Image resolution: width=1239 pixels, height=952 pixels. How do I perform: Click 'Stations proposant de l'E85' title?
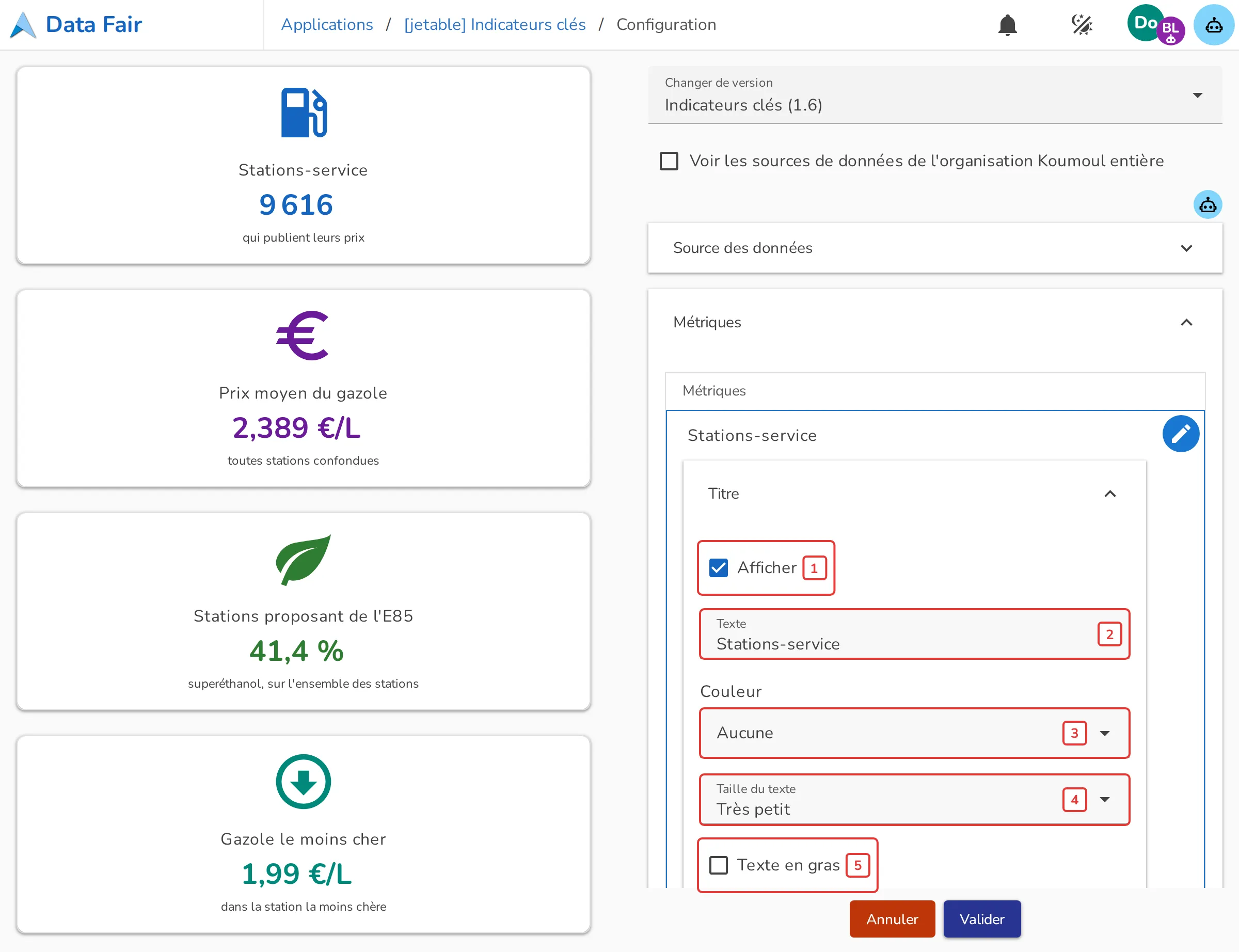(x=303, y=616)
